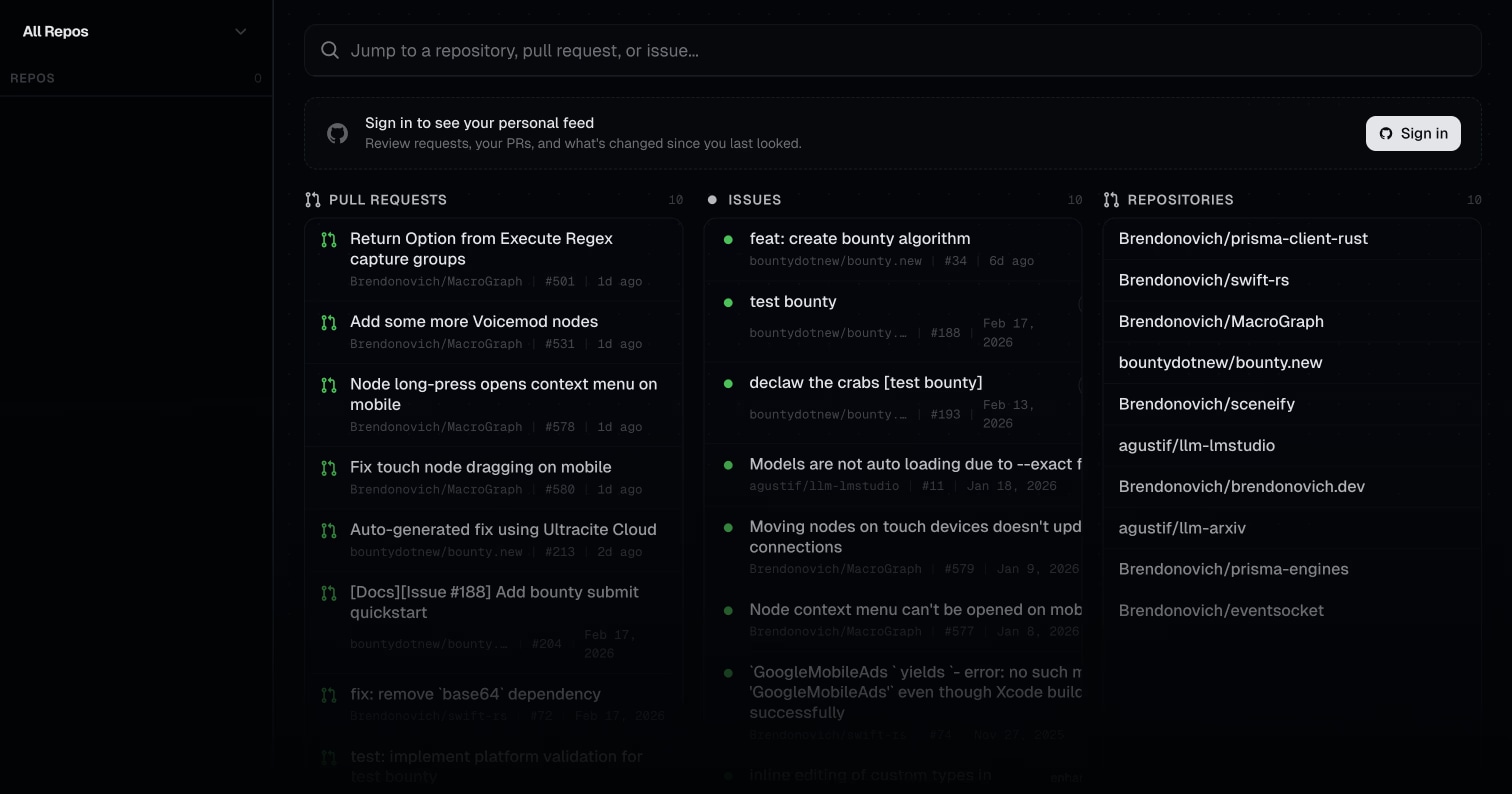The width and height of the screenshot is (1512, 794).
Task: Click the magnifier icon in search bar
Action: [x=330, y=50]
